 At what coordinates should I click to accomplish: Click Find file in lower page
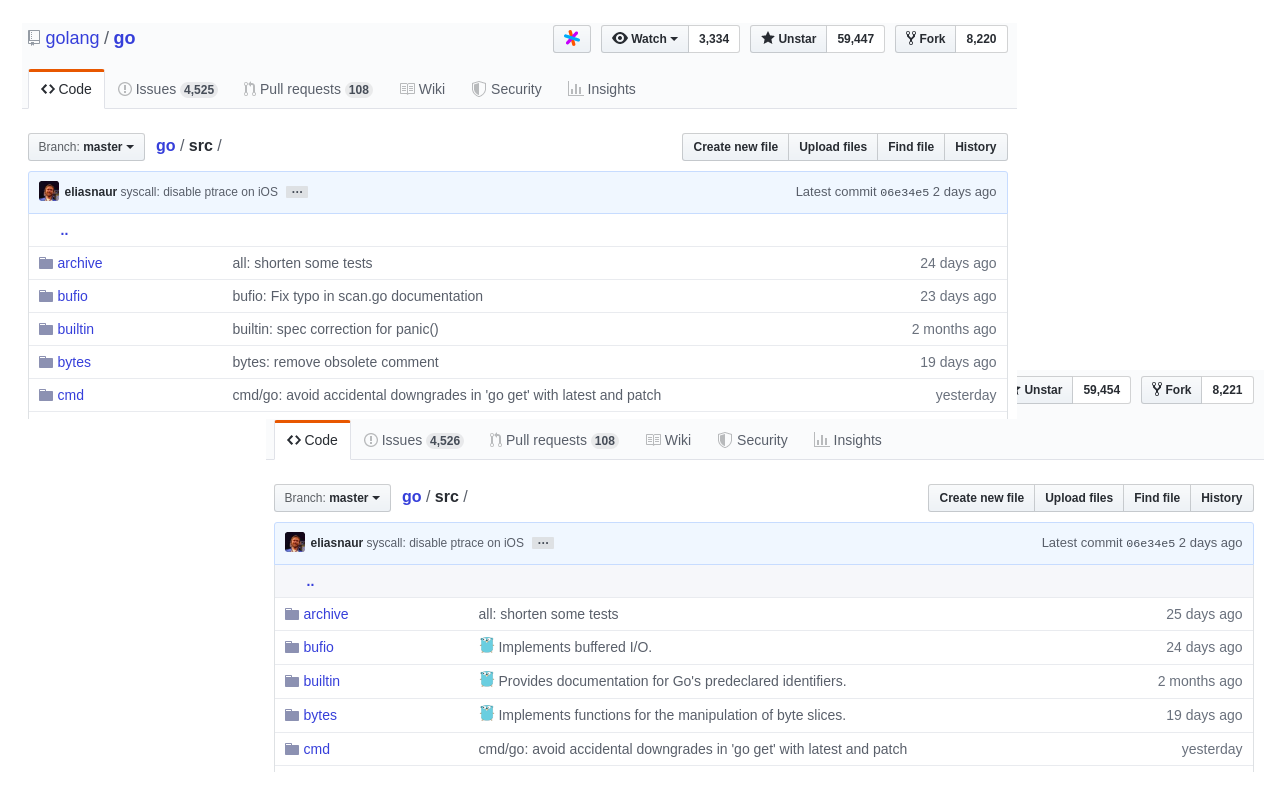[x=1157, y=498]
